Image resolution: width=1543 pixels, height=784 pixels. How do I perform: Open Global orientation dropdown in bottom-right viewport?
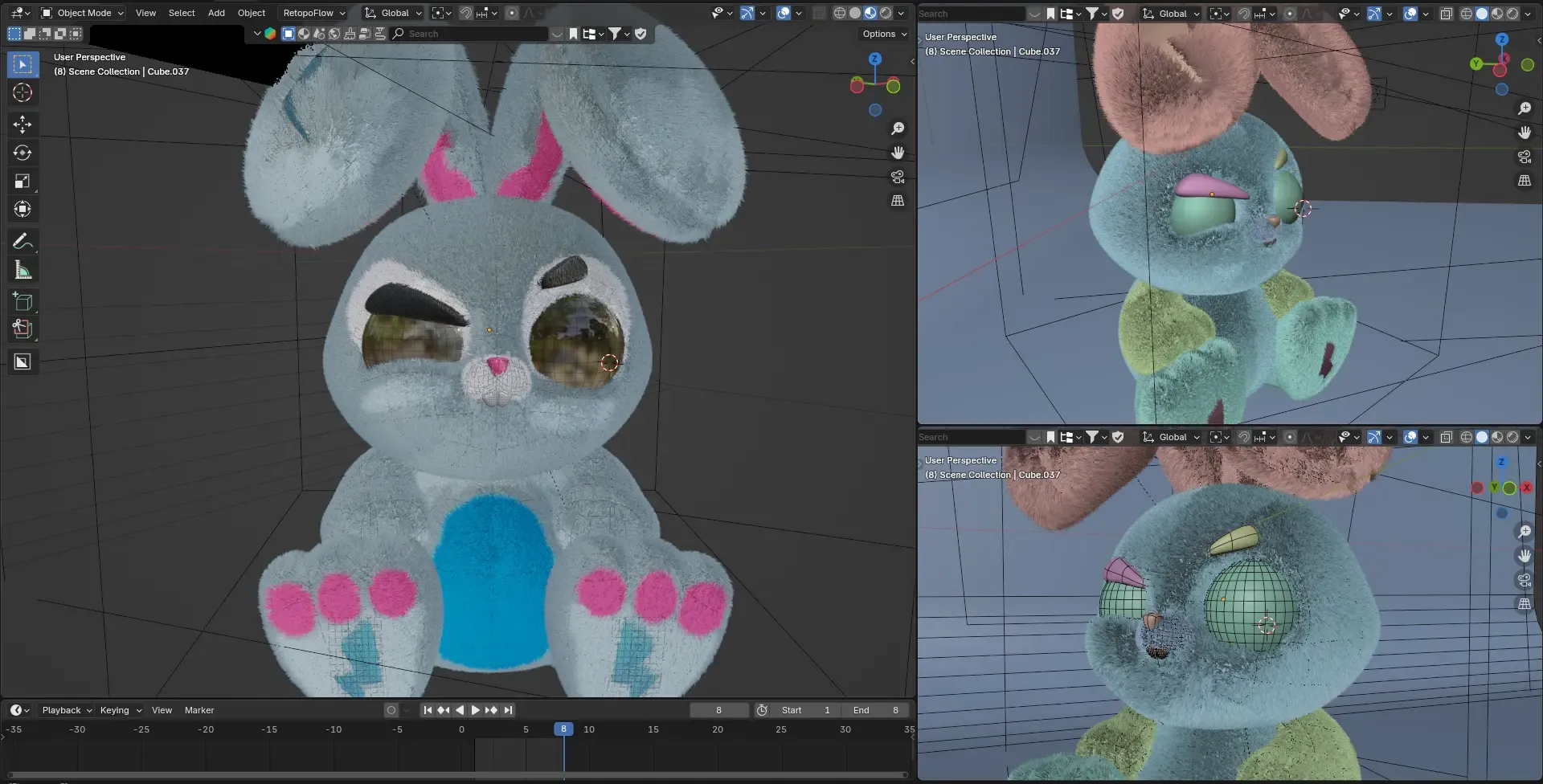click(x=1172, y=437)
